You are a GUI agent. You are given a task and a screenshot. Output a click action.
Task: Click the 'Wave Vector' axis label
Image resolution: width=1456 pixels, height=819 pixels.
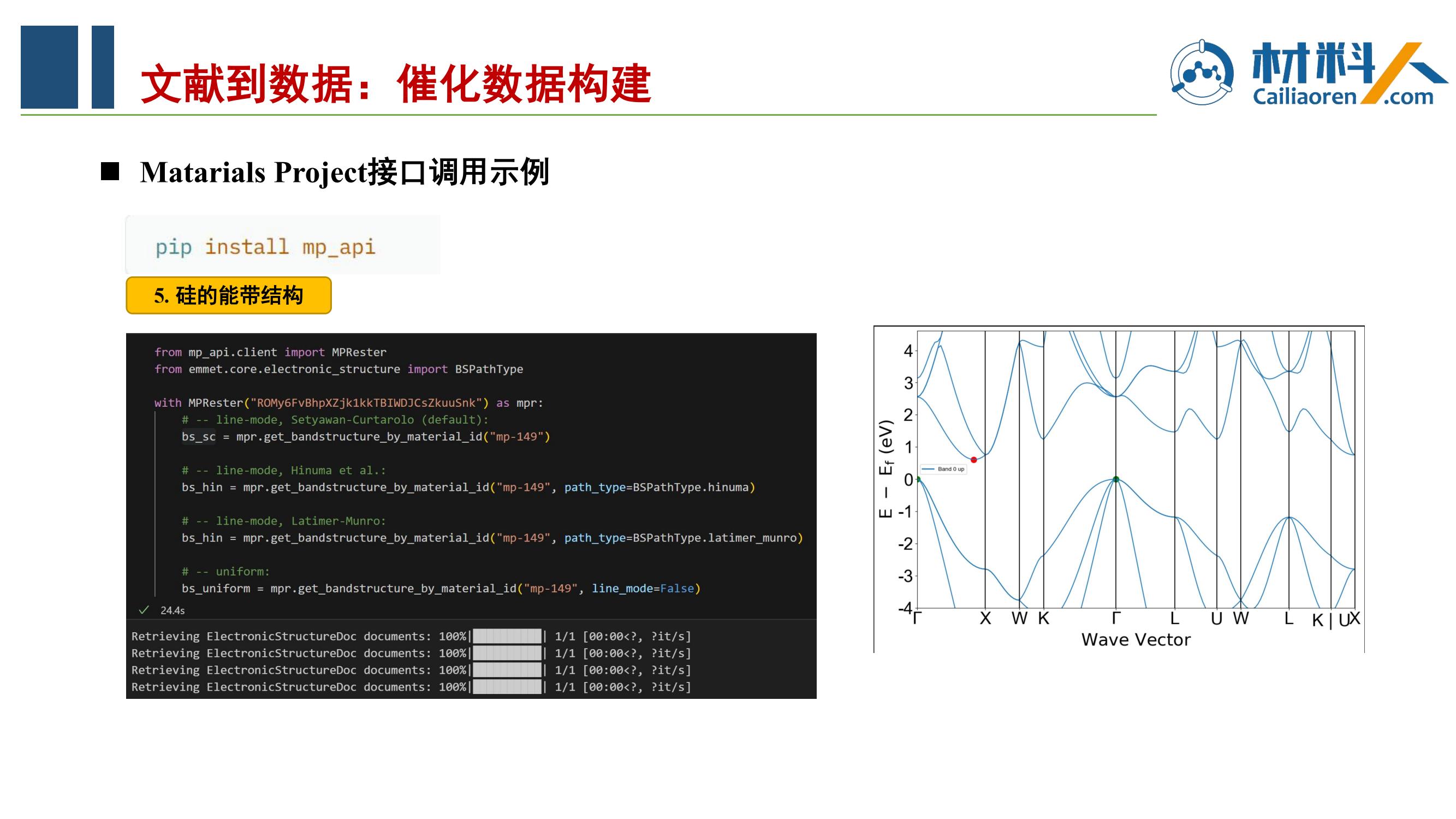1136,639
